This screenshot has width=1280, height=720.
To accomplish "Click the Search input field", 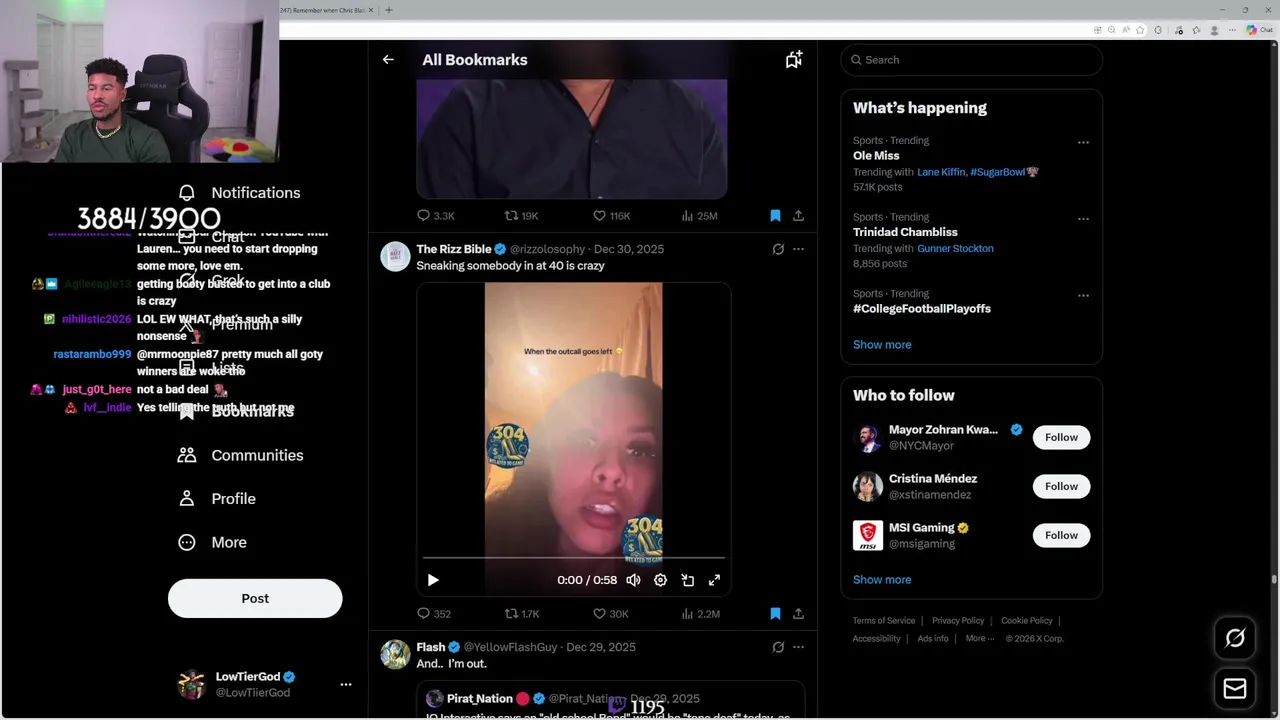I will pos(972,60).
